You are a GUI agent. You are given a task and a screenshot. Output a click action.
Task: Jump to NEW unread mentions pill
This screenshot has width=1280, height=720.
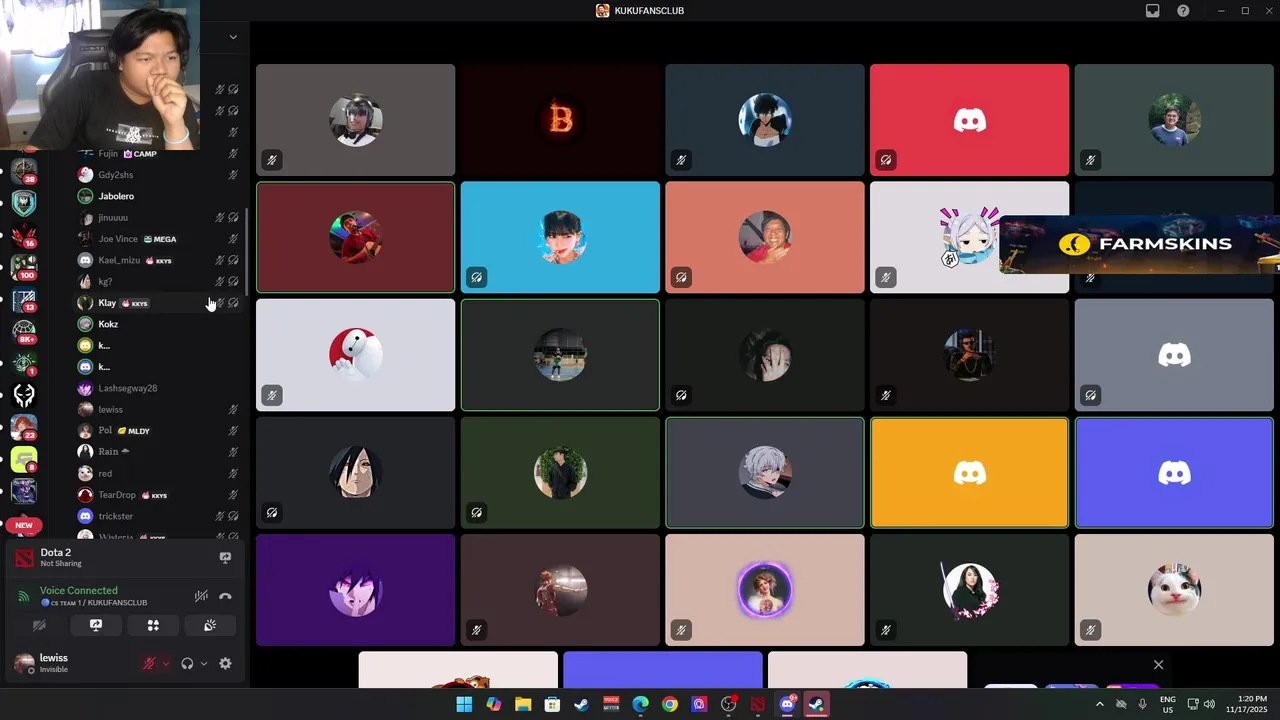click(x=24, y=525)
